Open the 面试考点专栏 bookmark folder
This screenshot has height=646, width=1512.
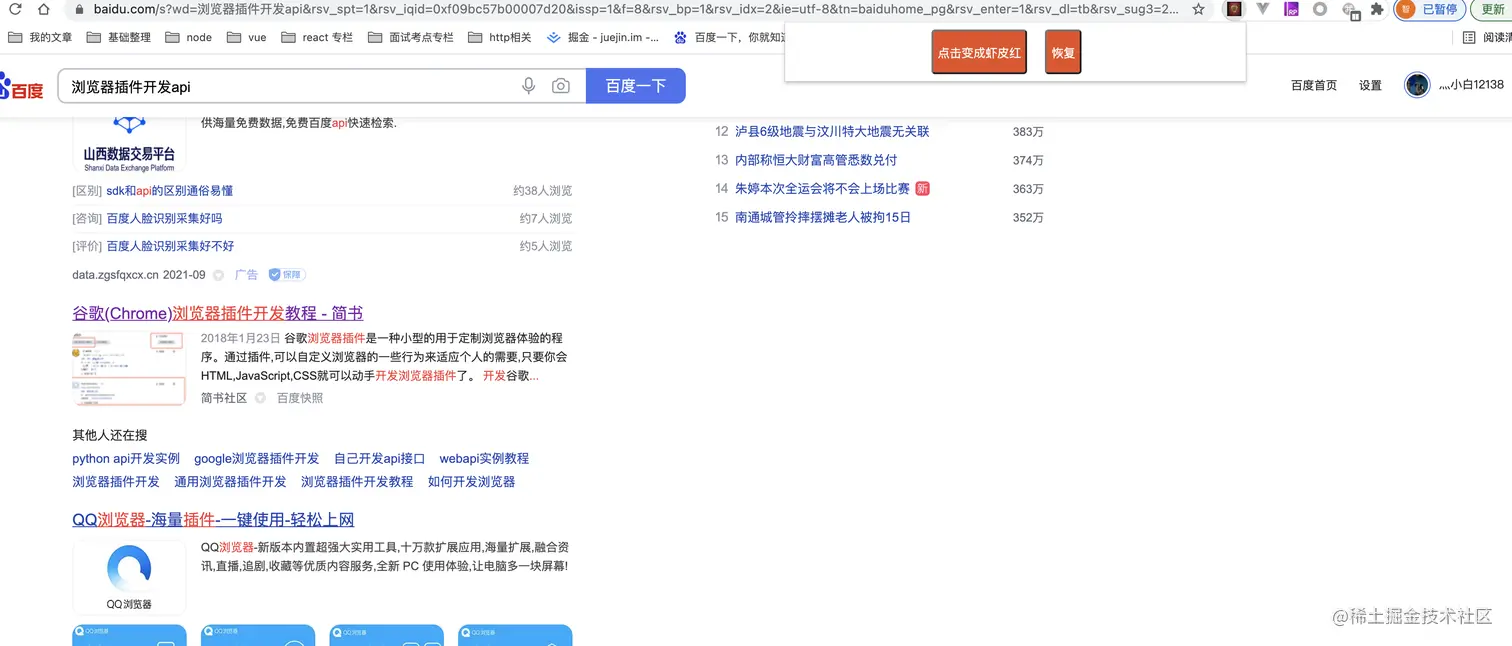pyautogui.click(x=410, y=37)
